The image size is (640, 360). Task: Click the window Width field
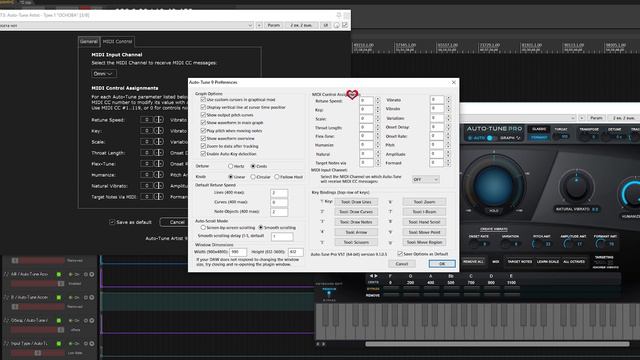pyautogui.click(x=238, y=252)
